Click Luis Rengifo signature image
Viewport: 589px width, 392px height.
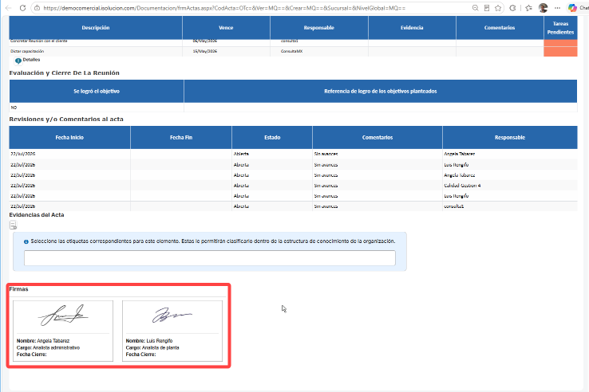point(172,315)
